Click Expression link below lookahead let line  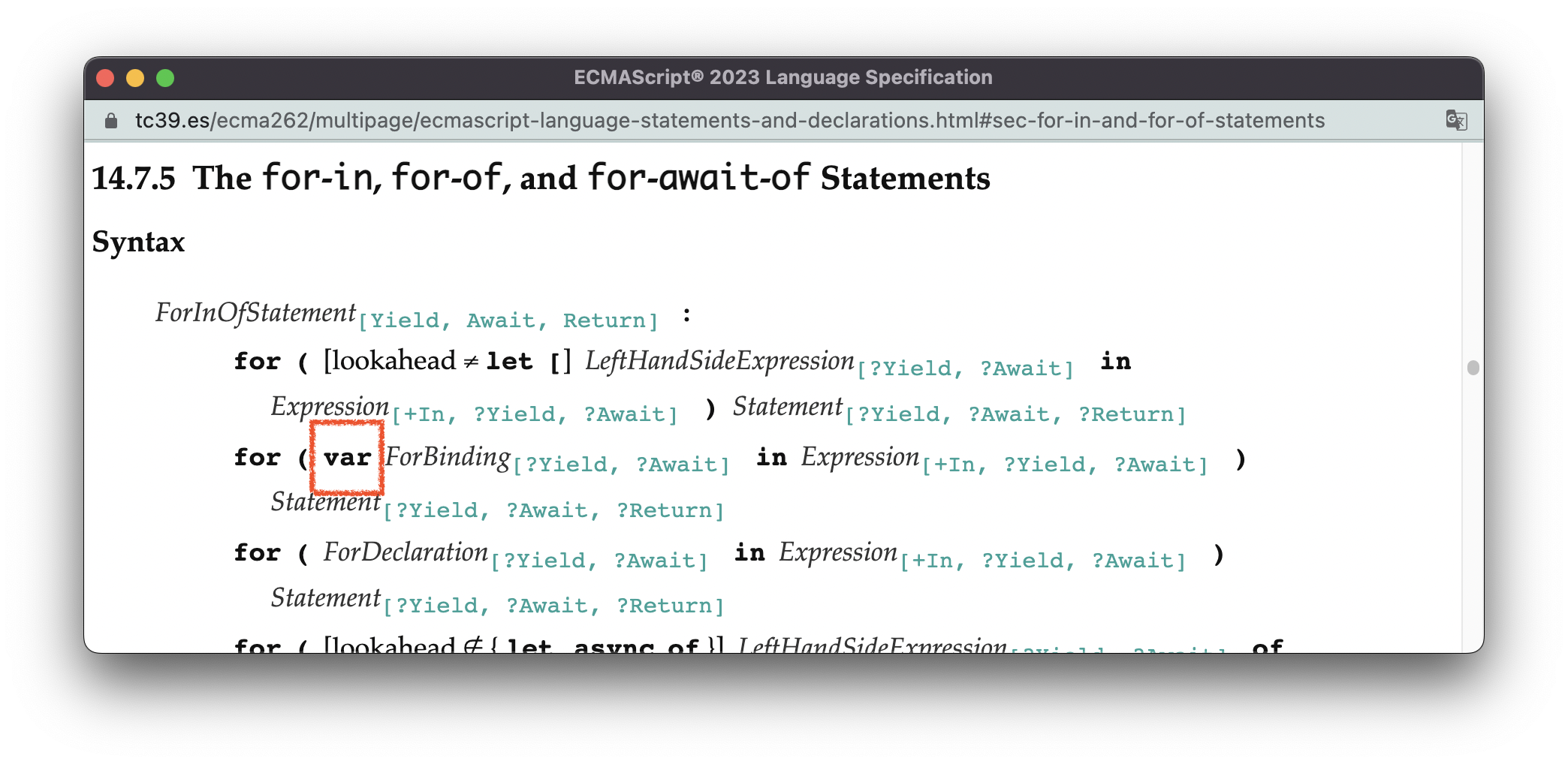tap(330, 406)
